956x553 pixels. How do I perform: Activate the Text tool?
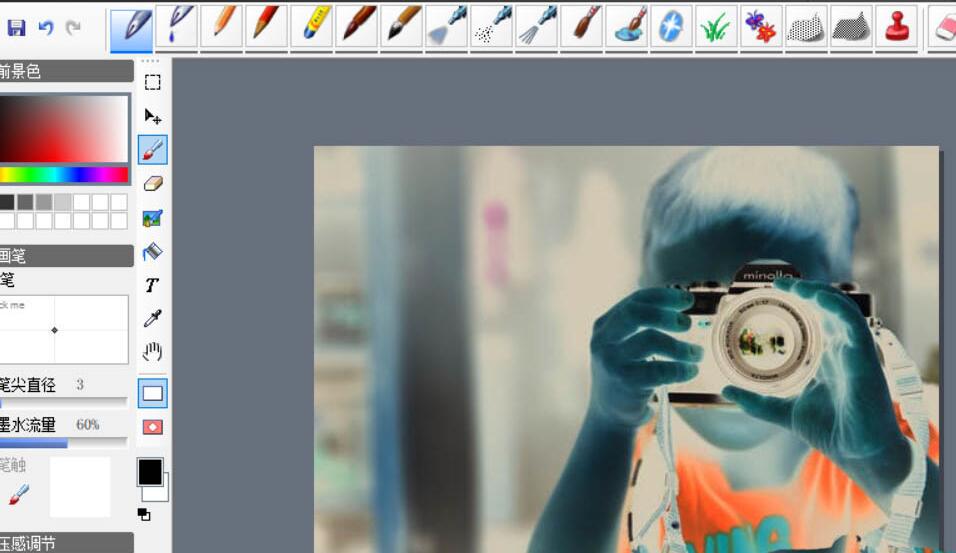point(152,285)
